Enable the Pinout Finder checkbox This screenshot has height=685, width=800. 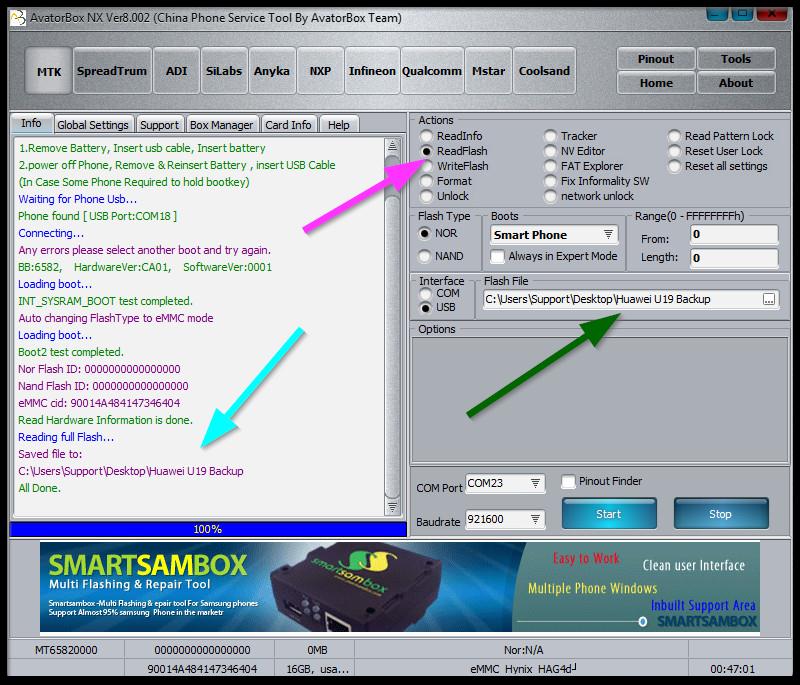coord(568,481)
